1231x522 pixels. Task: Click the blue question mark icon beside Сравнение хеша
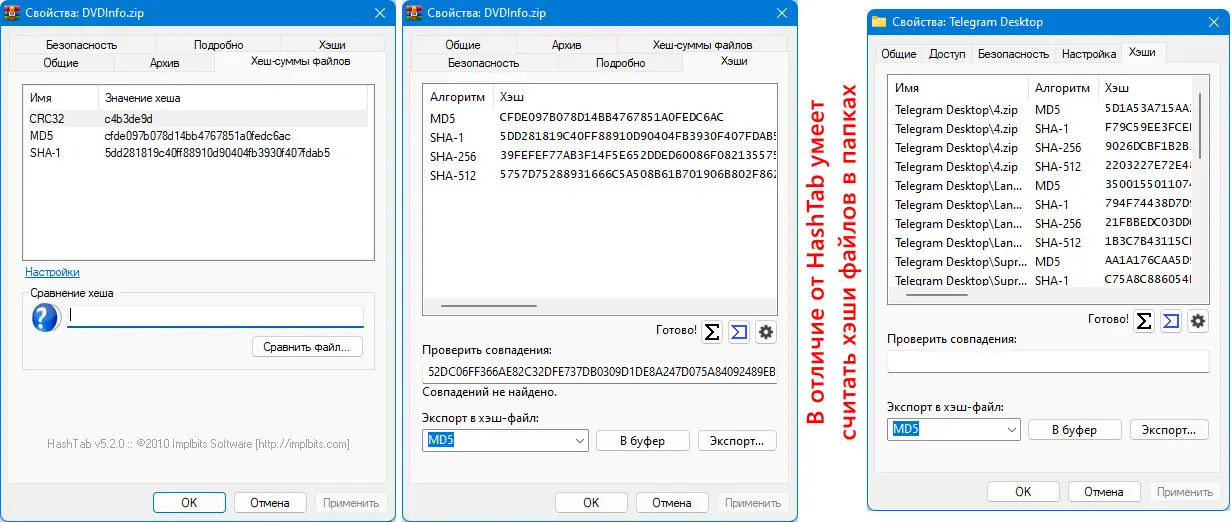point(45,318)
